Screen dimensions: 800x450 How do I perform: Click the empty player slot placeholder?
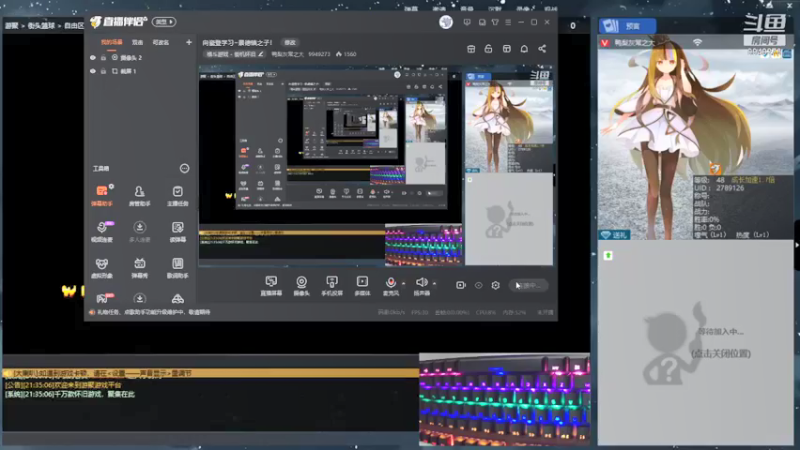tap(695, 342)
